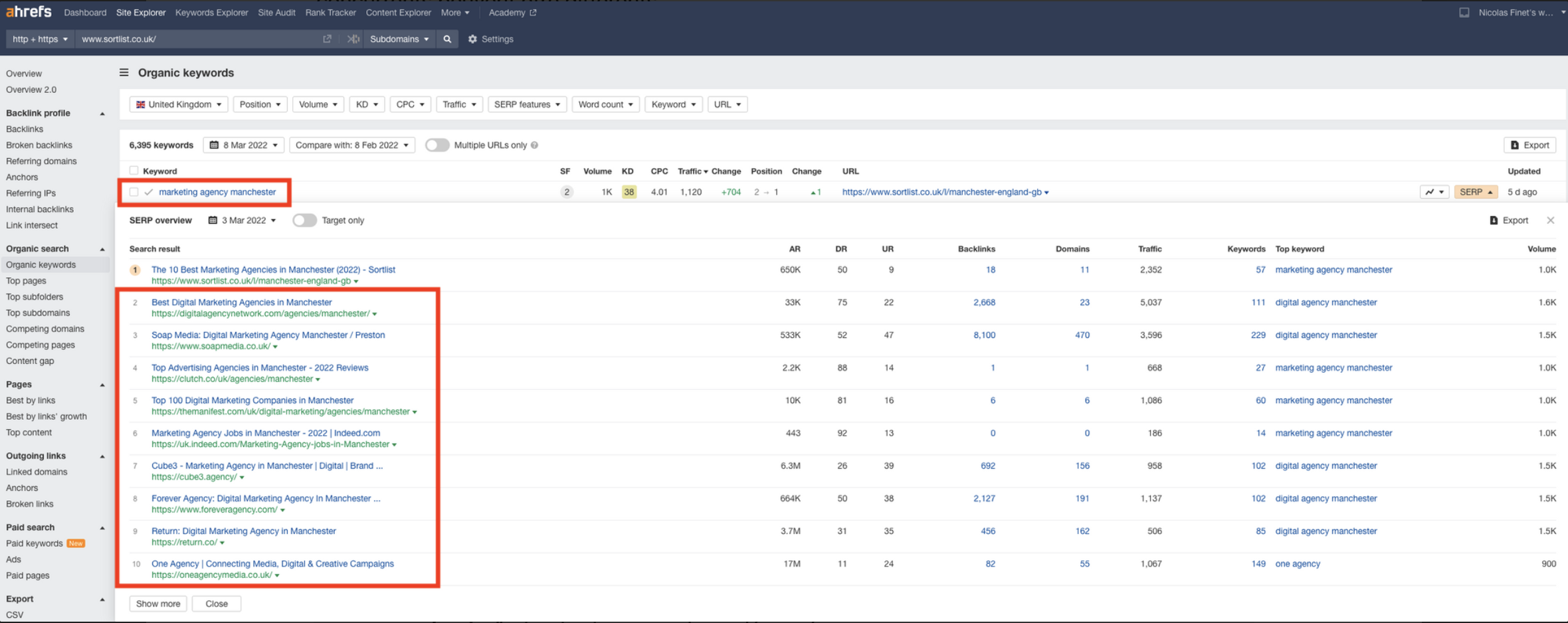Expand the SERP features filter
Viewport: 1568px width, 623px height.
click(x=527, y=104)
